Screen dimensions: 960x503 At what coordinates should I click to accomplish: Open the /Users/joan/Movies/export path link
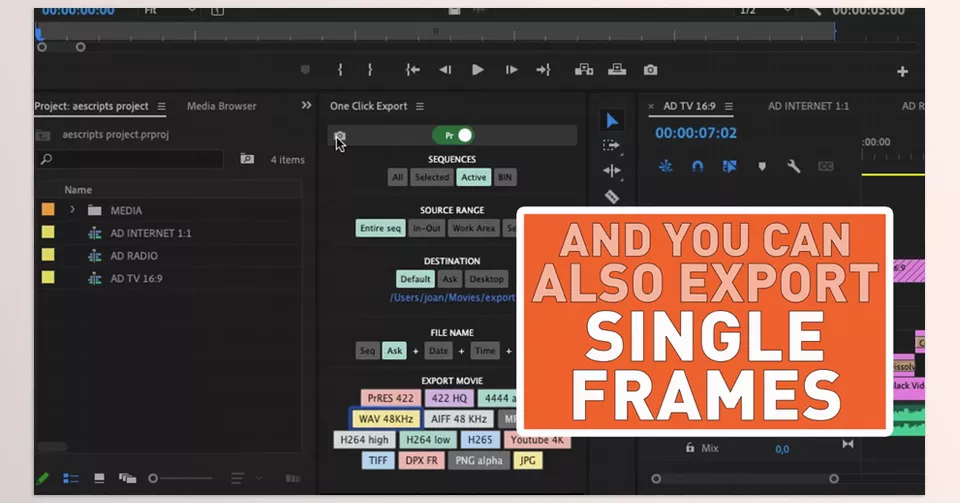point(452,298)
